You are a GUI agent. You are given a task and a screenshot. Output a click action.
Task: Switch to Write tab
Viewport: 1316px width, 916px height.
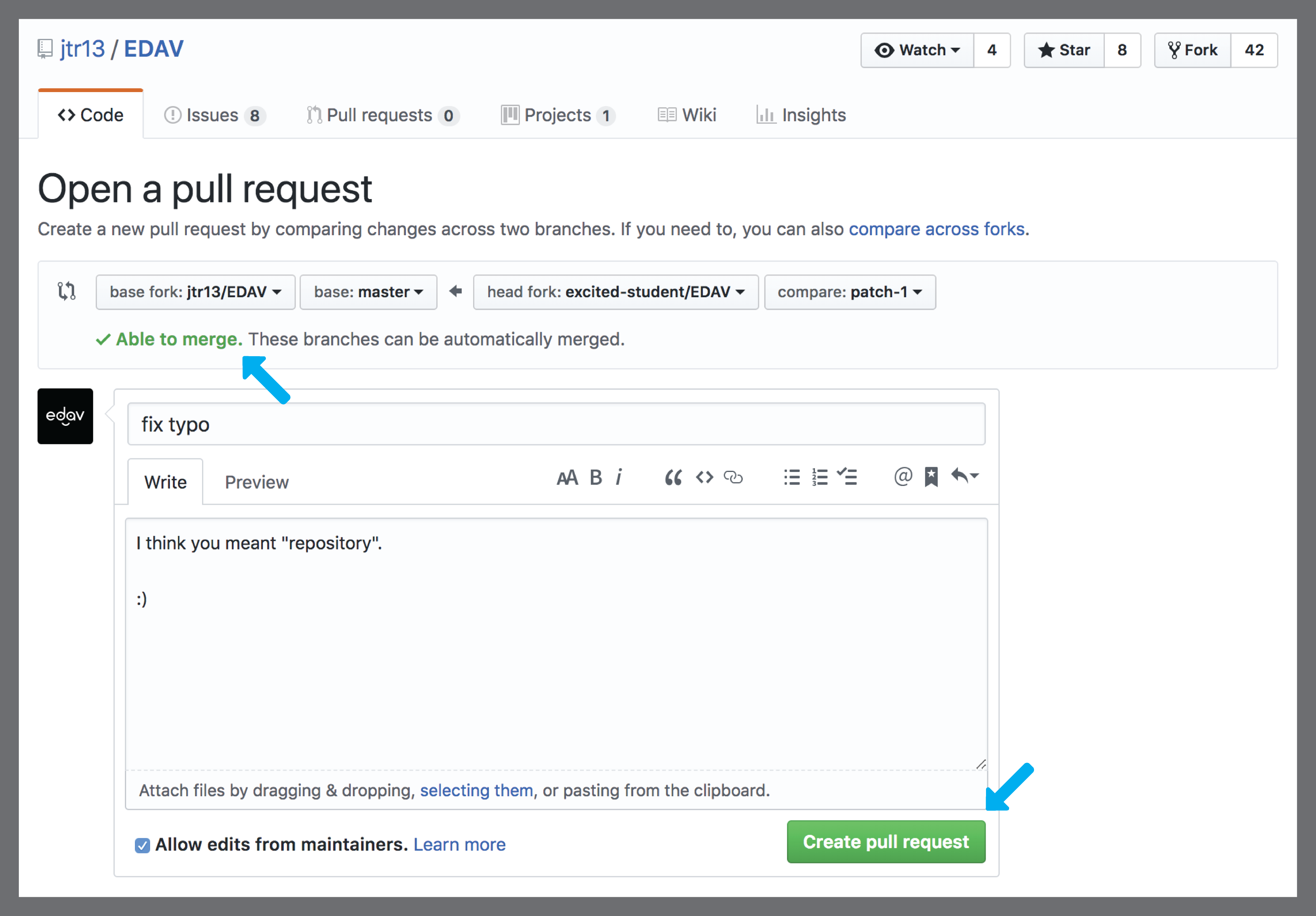tap(165, 482)
